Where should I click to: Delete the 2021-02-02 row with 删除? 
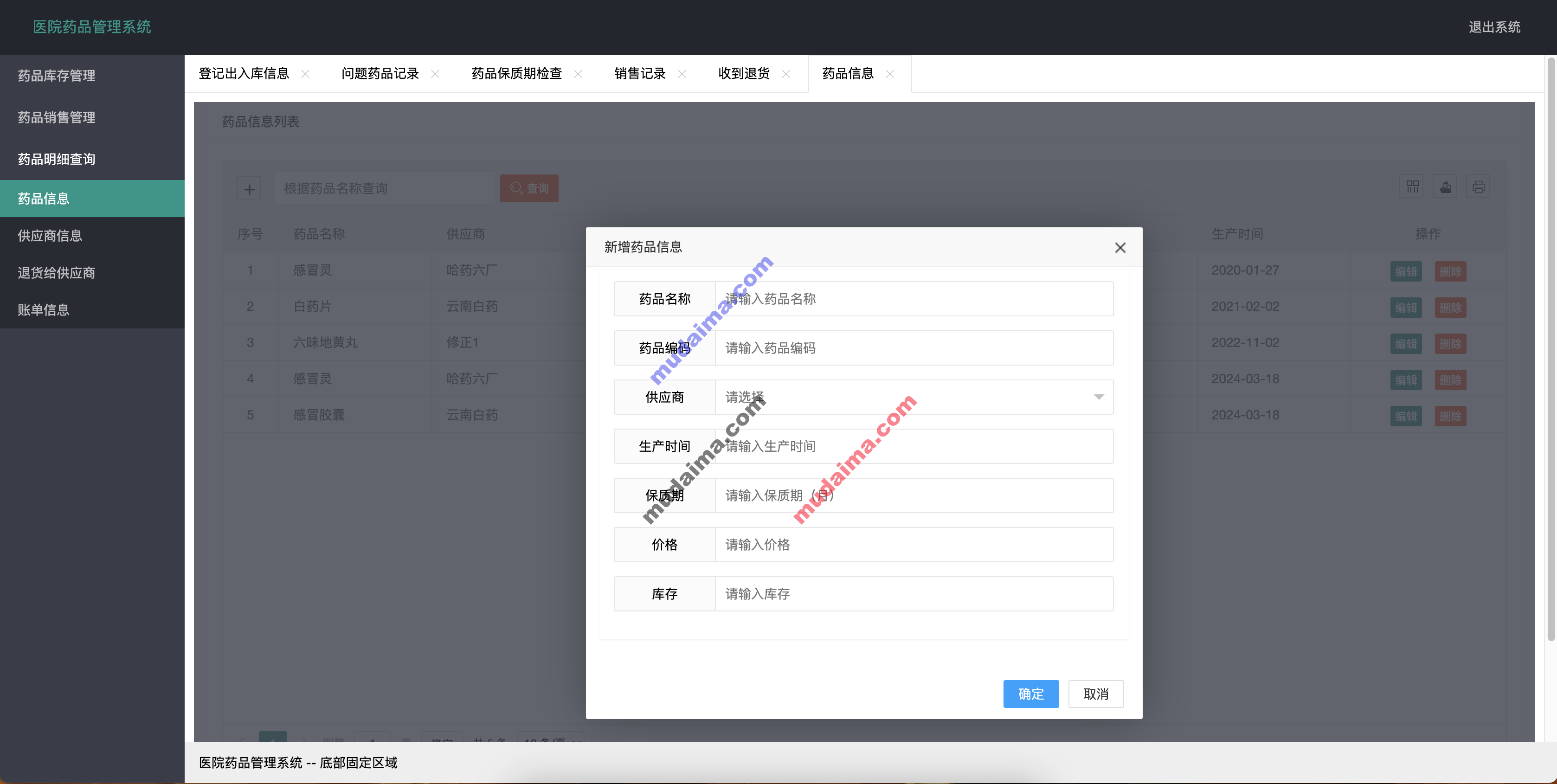coord(1450,308)
